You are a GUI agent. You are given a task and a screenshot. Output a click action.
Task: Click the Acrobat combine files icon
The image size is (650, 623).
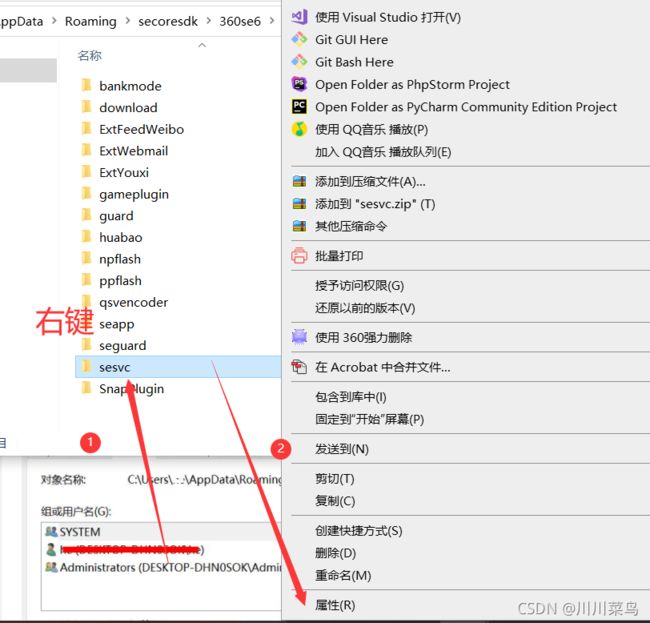pyautogui.click(x=299, y=367)
